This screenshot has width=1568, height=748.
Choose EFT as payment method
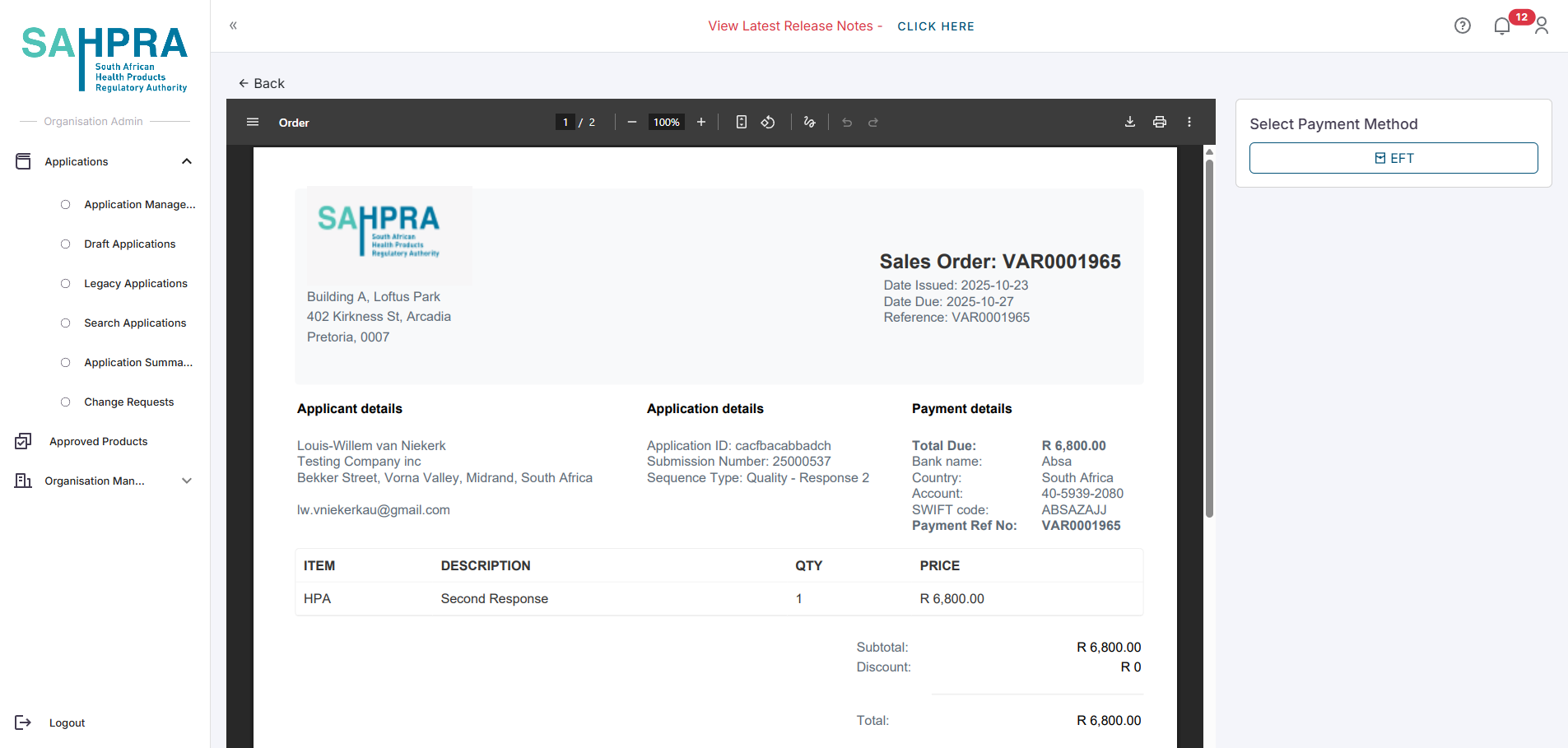(x=1393, y=158)
